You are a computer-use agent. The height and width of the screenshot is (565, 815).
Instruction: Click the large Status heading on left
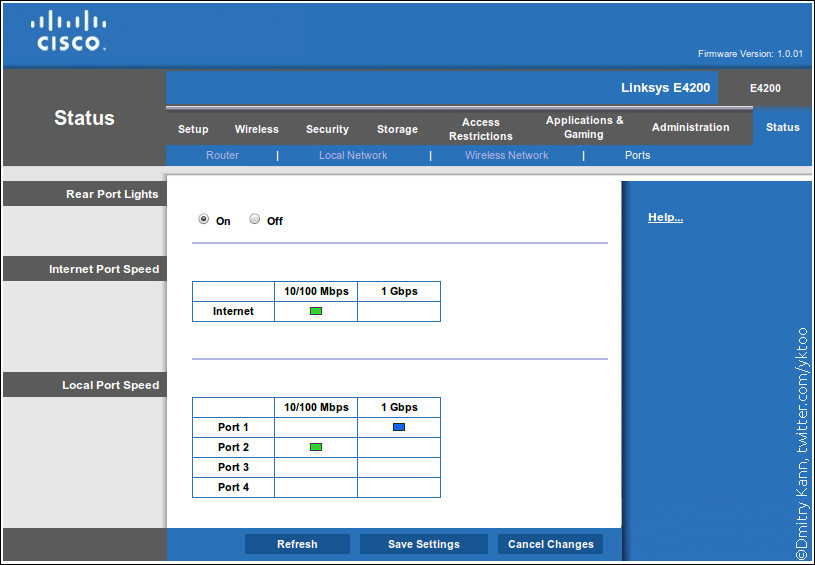coord(84,117)
